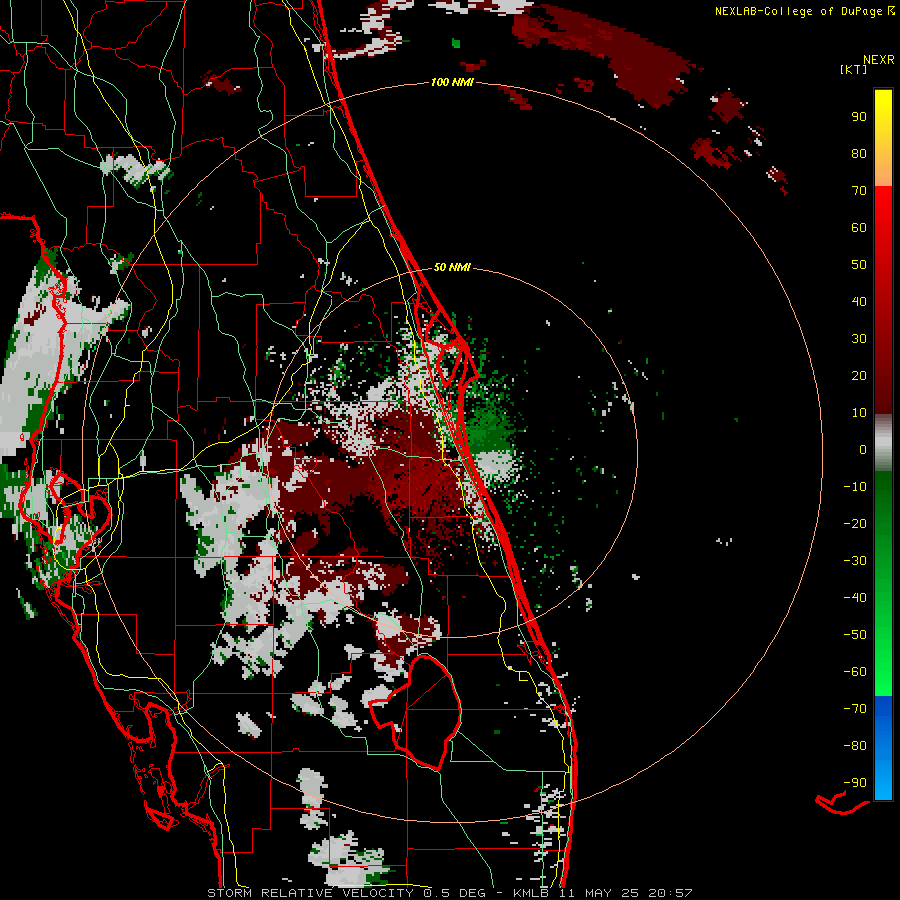Click the 20 value on velocity legend
900x900 pixels.
859,376
